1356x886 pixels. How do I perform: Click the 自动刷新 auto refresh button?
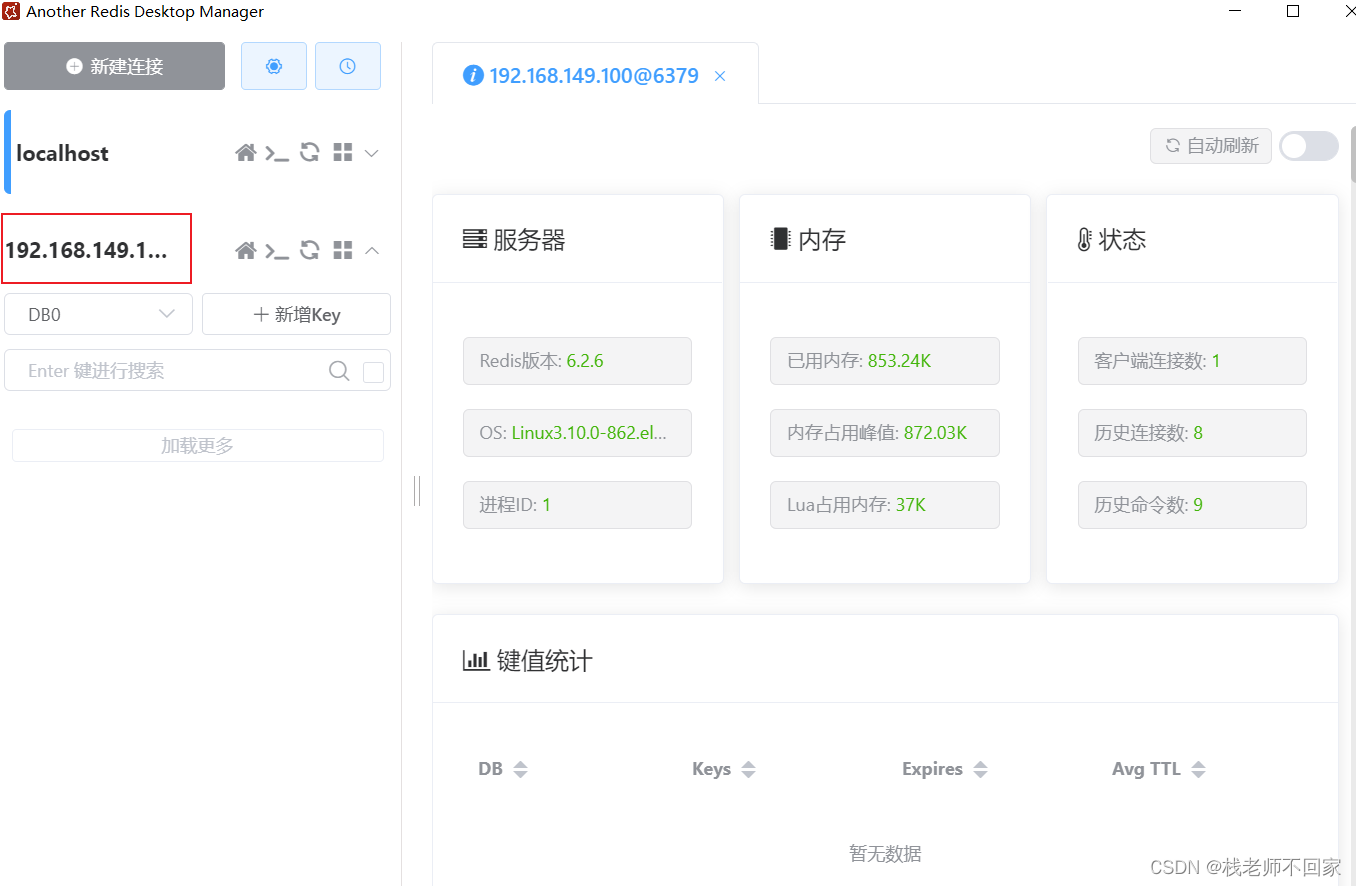(x=1211, y=146)
